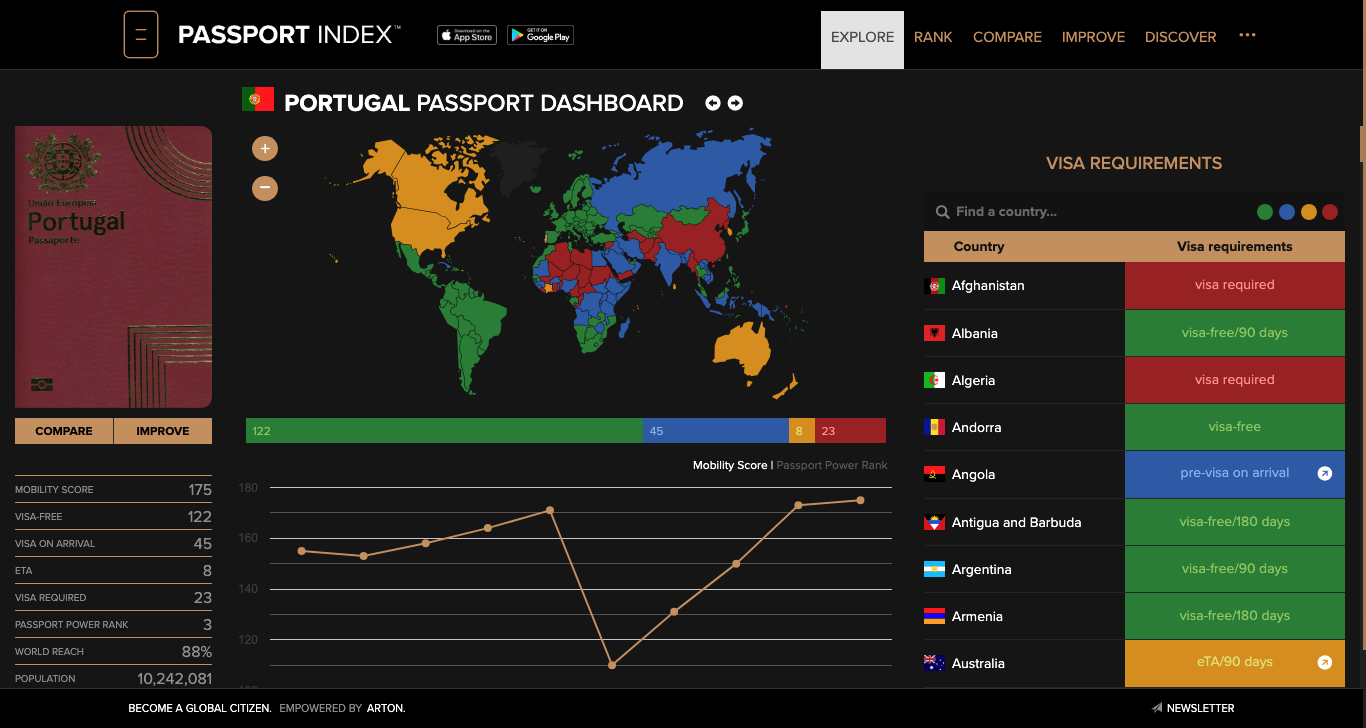This screenshot has width=1366, height=728.
Task: Click the Antigua and Barbuda flag icon
Action: (x=935, y=522)
